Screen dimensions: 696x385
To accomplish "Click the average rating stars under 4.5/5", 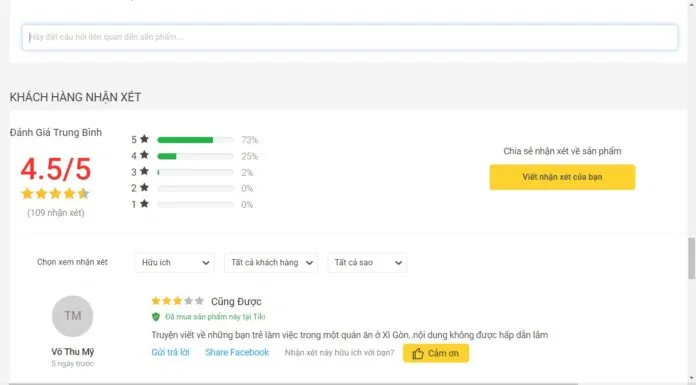I will click(55, 194).
